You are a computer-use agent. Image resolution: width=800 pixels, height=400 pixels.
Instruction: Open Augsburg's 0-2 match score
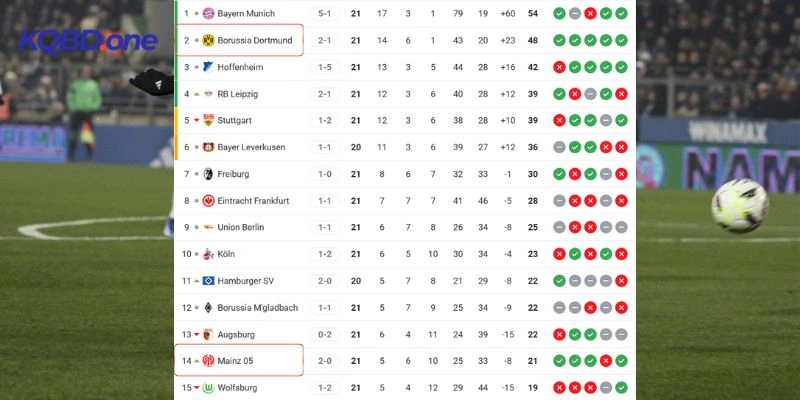click(x=326, y=334)
